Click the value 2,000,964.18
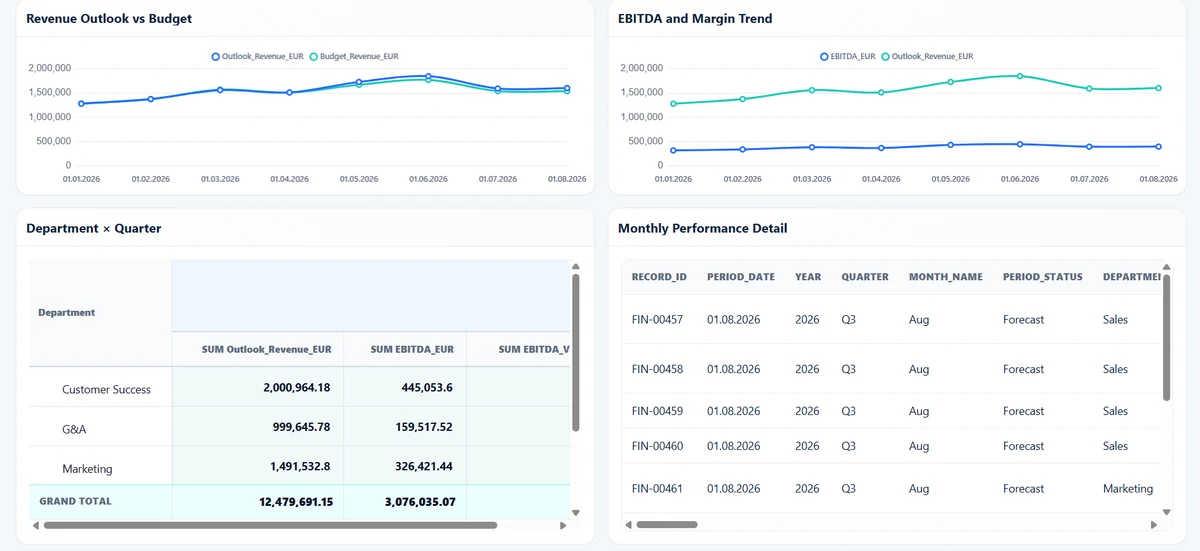This screenshot has width=1200, height=551. pyautogui.click(x=297, y=387)
